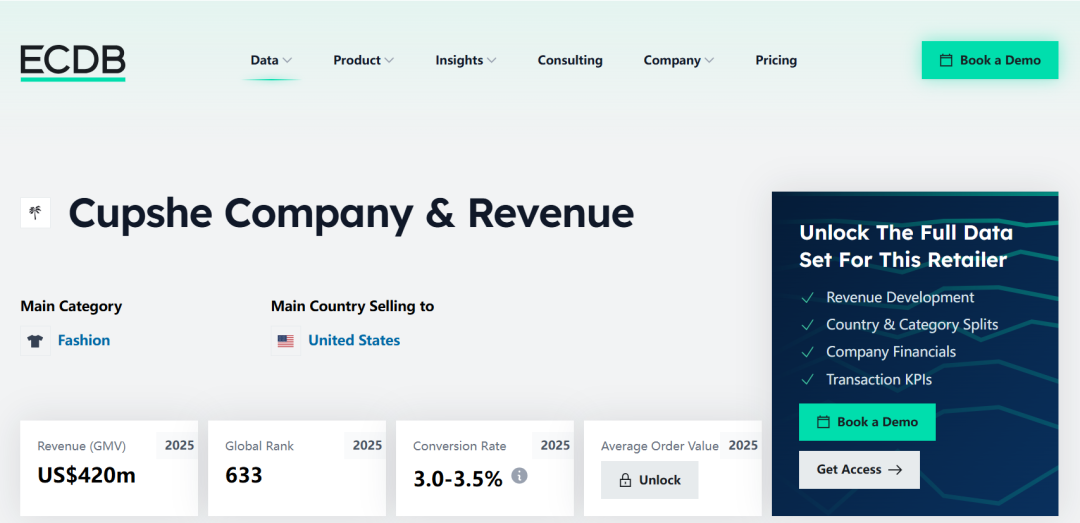Click the Main Country Selling to label
This screenshot has height=523, width=1080.
pyautogui.click(x=353, y=306)
